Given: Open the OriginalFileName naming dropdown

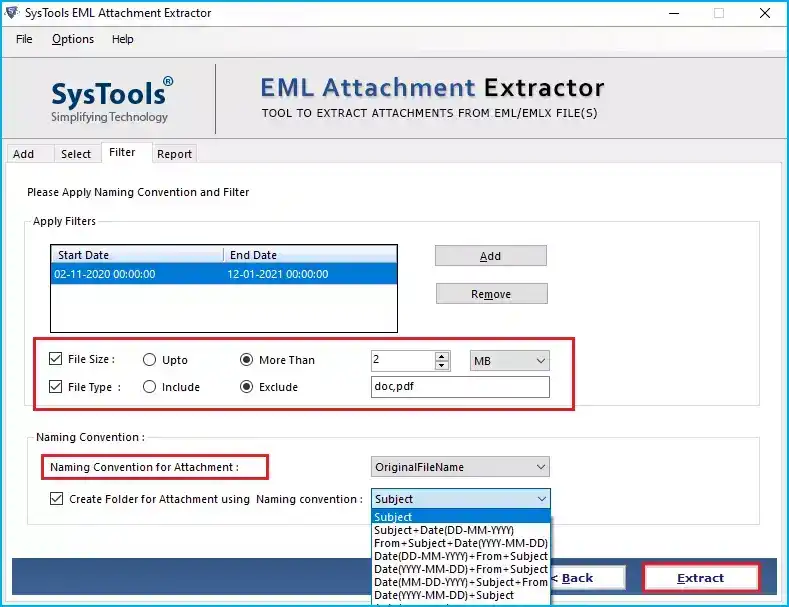Looking at the screenshot, I should click(x=460, y=467).
